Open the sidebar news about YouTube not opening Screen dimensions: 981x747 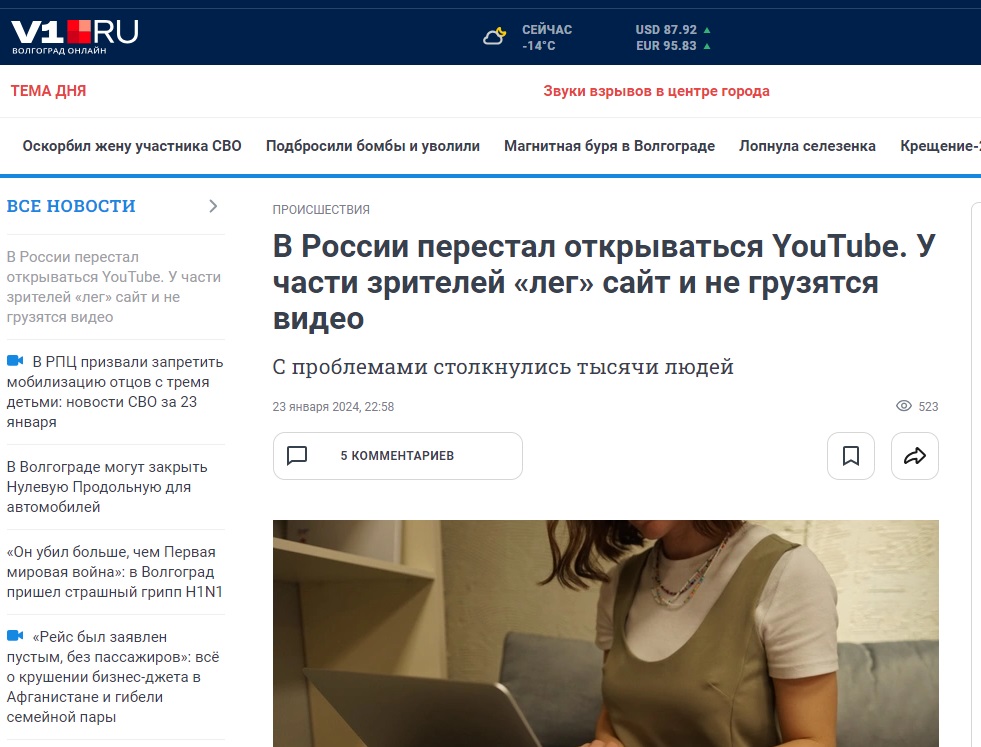click(114, 287)
